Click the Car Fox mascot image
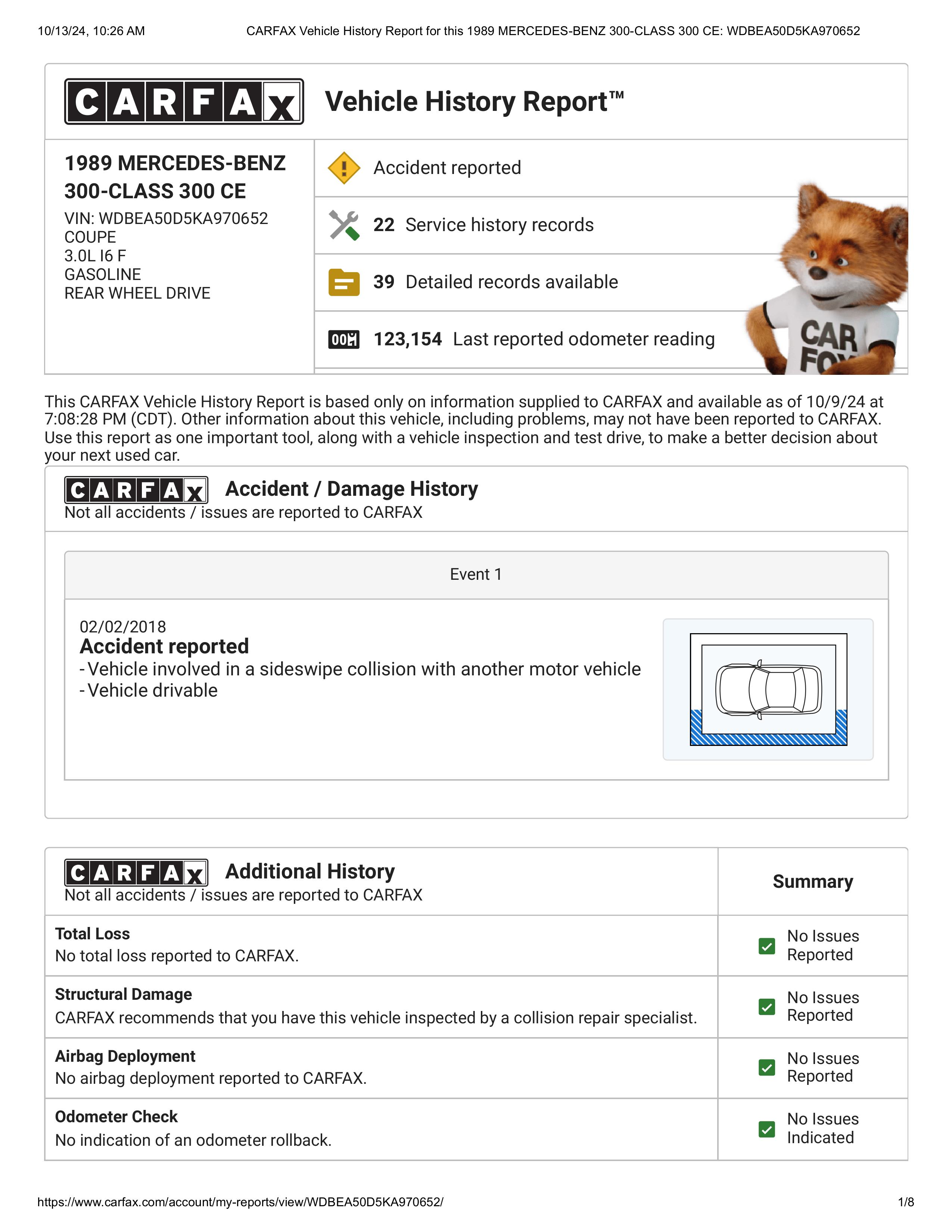952x1232 pixels. point(827,279)
